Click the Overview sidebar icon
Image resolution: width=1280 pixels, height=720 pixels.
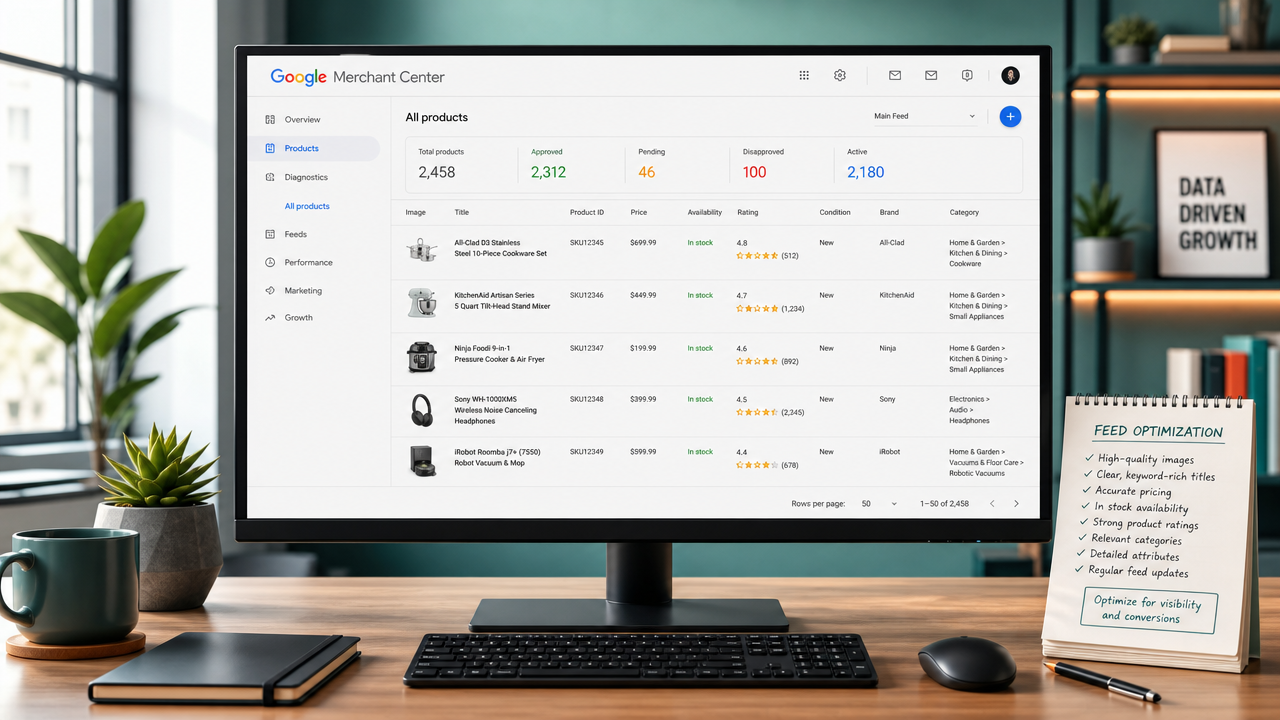270,119
